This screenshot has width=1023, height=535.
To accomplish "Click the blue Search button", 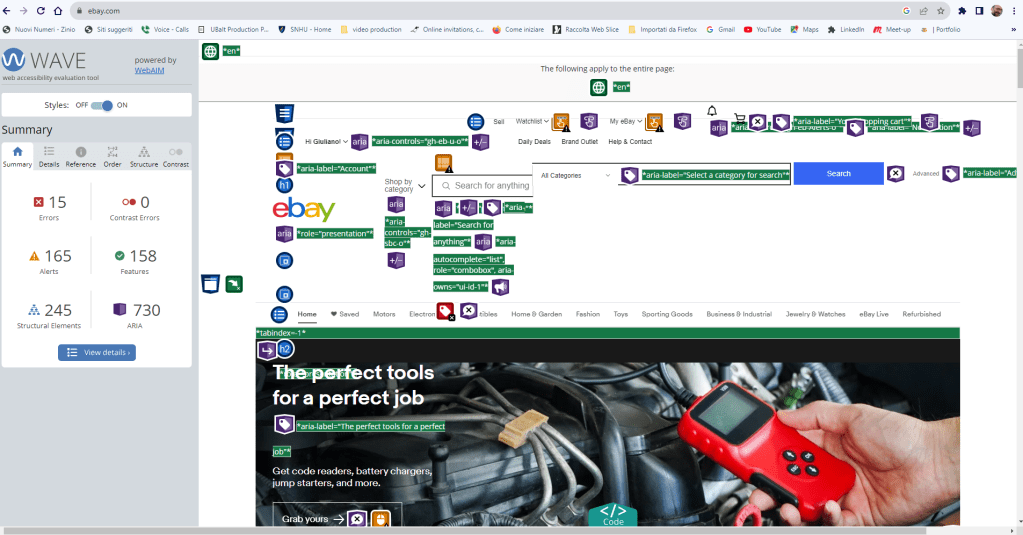I will [x=838, y=174].
